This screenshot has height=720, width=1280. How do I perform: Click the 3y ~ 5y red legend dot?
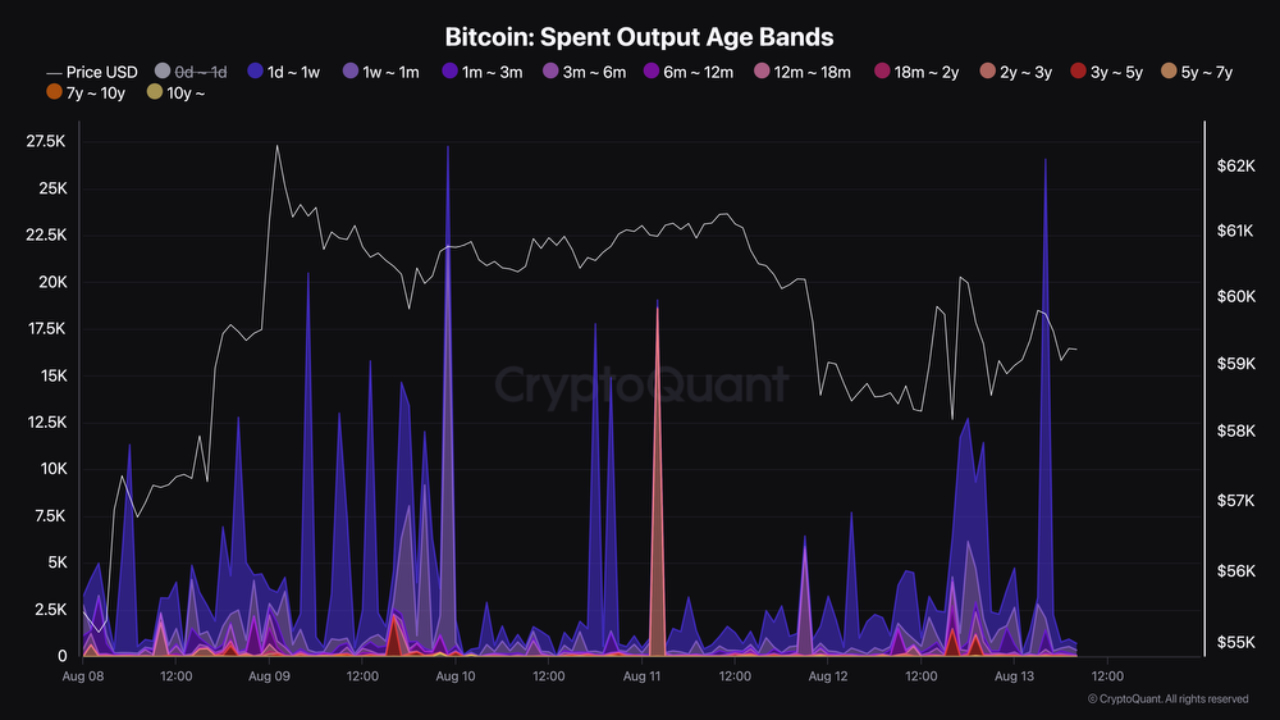(x=1078, y=72)
